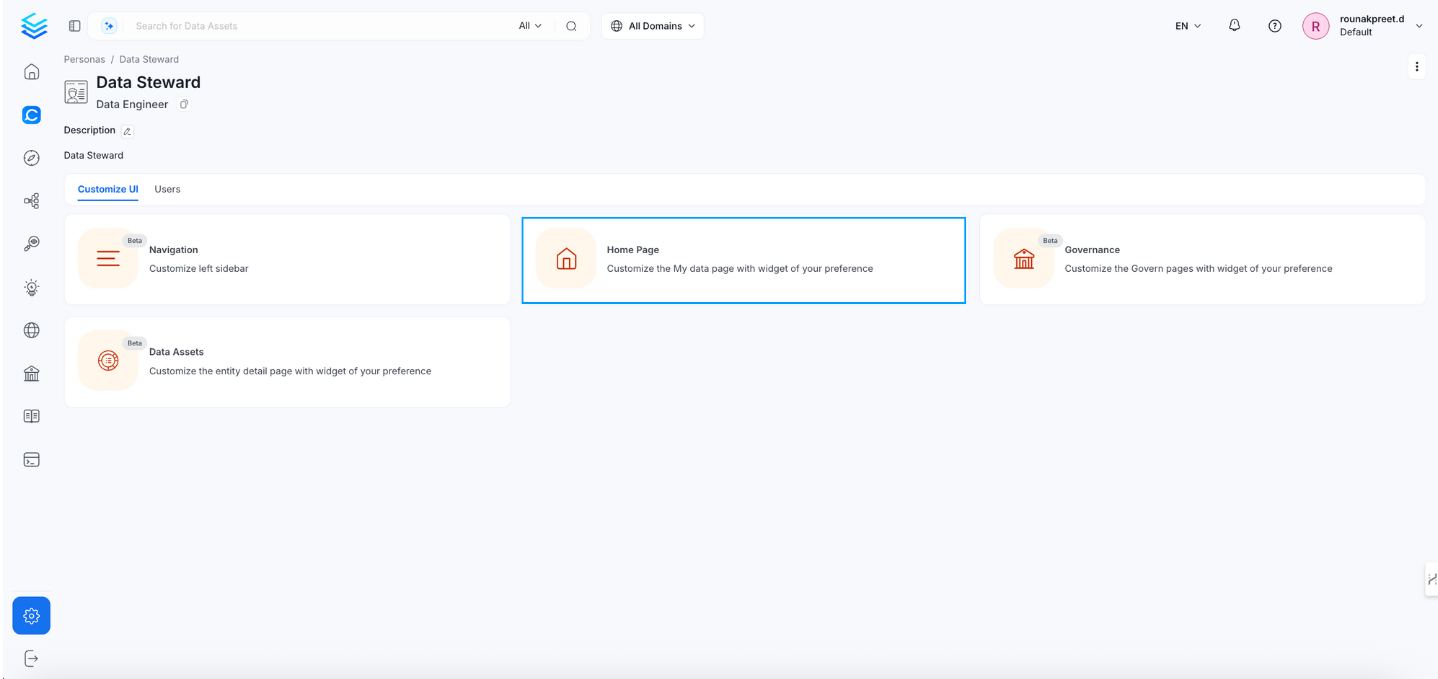Expand the All Domains dropdown
The image size is (1438, 679).
pos(652,25)
